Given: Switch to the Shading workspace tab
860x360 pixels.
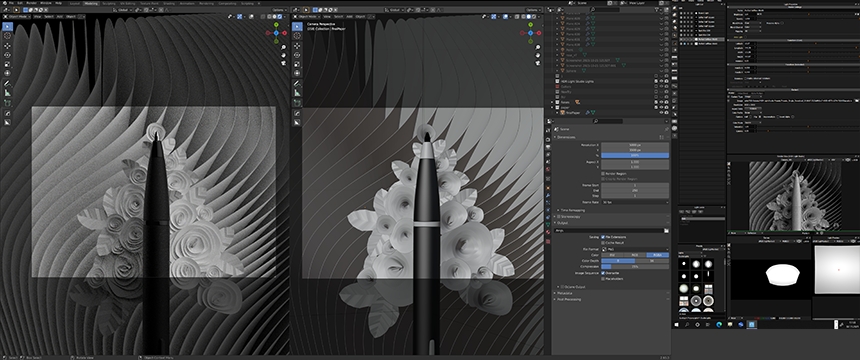Looking at the screenshot, I should click(169, 3).
